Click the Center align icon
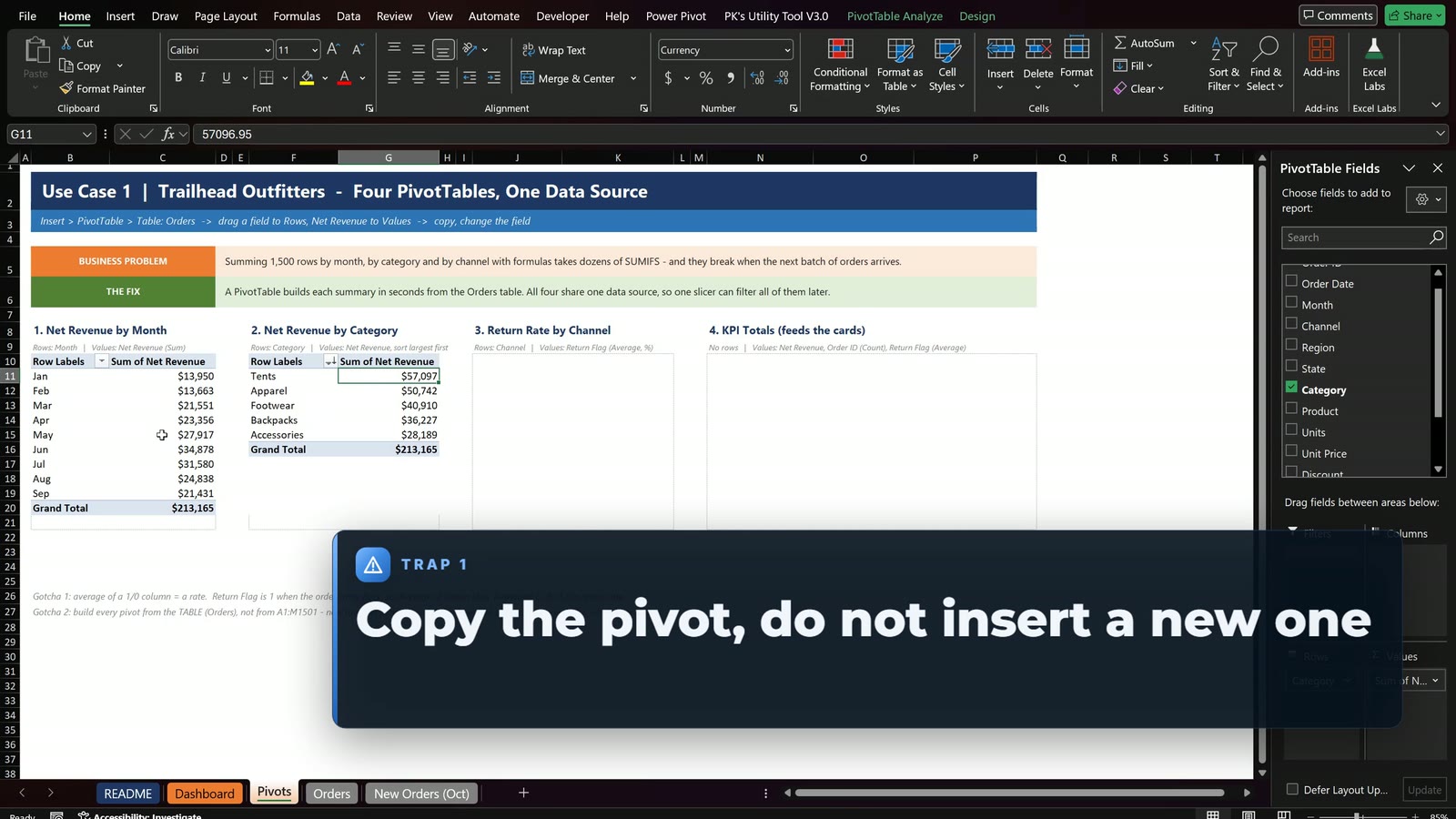This screenshot has width=1456, height=819. click(419, 78)
